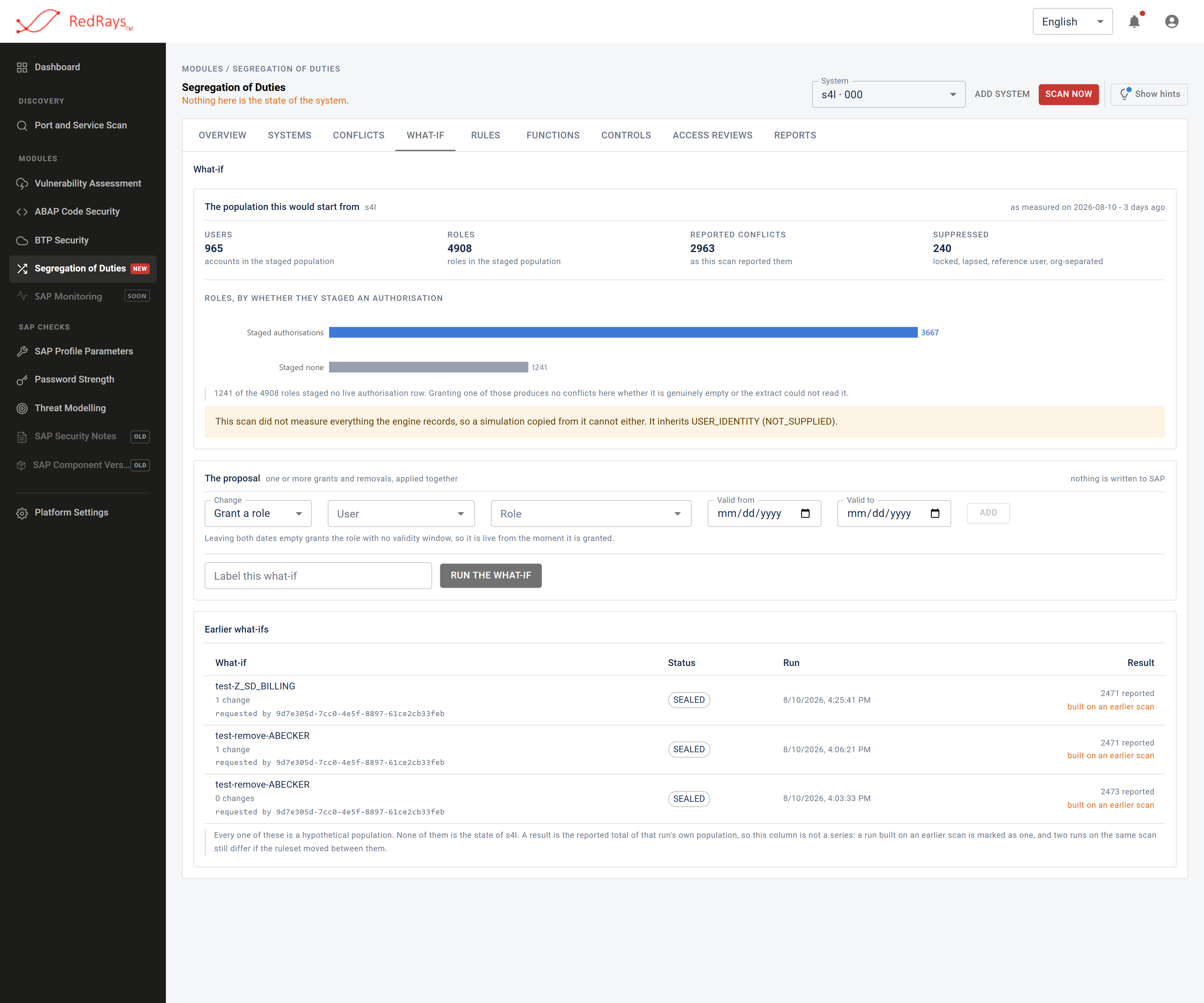Click the Dashboard grid icon
The width and height of the screenshot is (1204, 1003).
22,68
